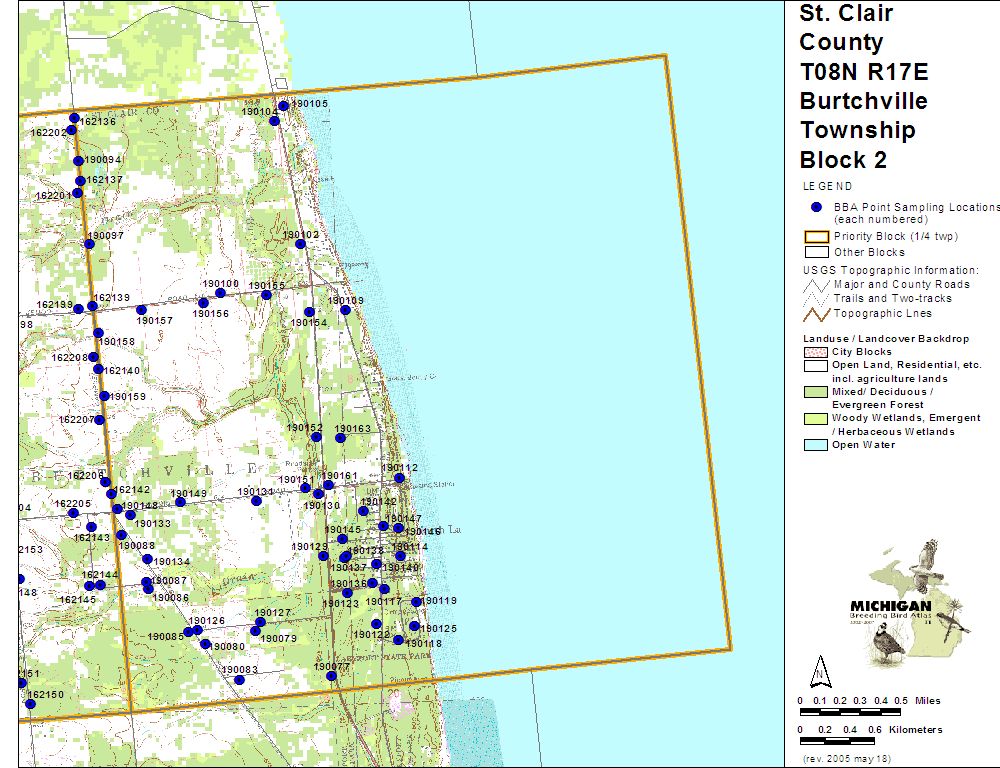This screenshot has width=1000, height=768.
Task: Click the blue dot for point 190163
Action: coord(340,438)
